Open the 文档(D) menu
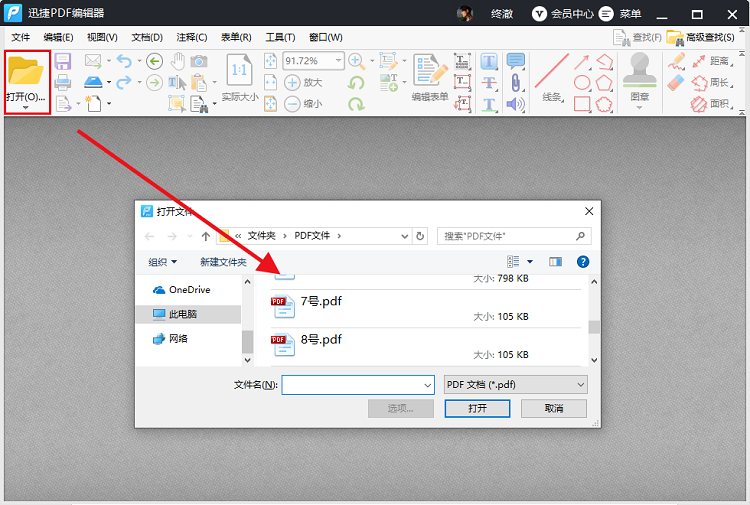 147,37
